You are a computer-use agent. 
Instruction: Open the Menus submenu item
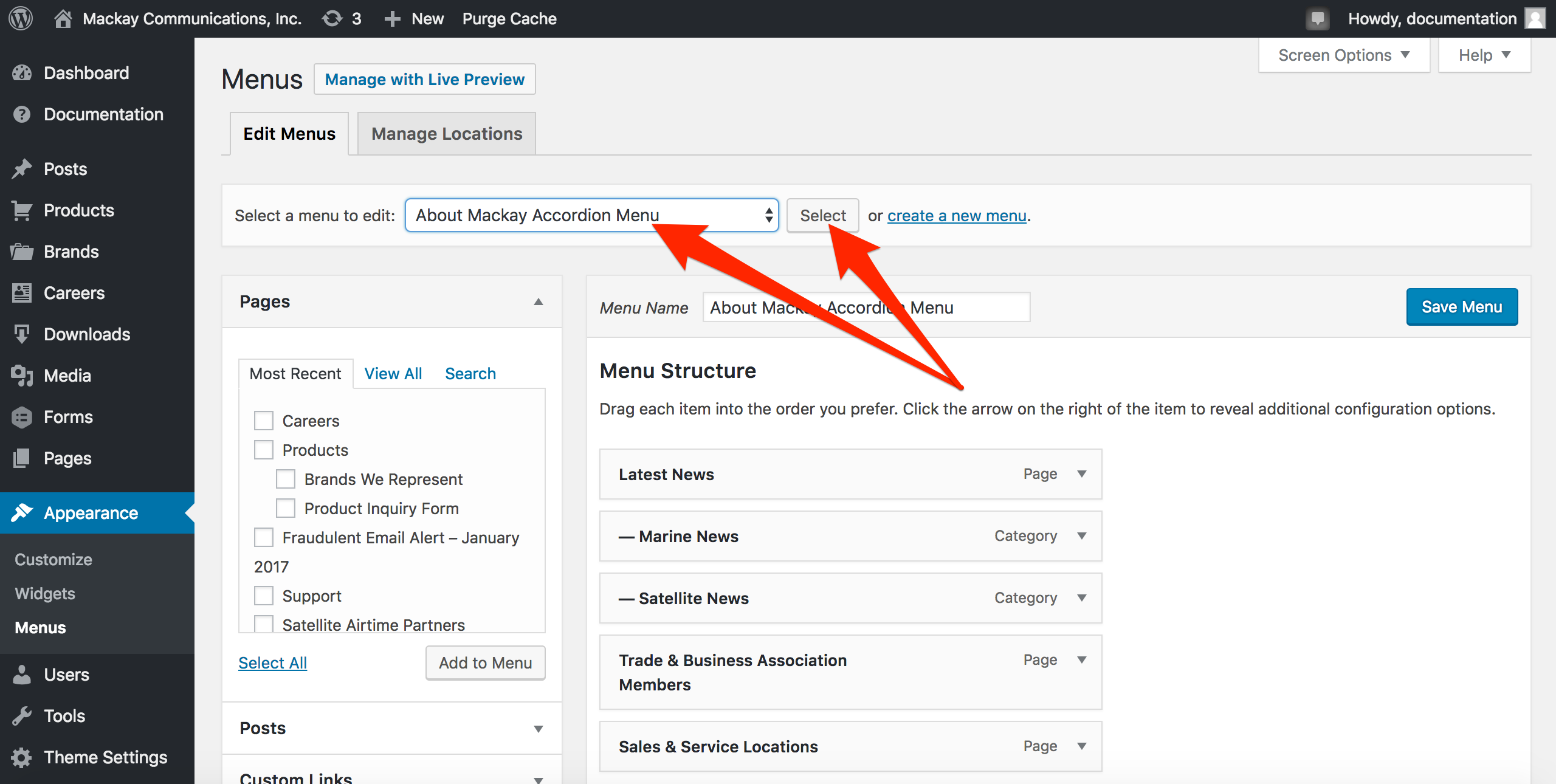tap(40, 628)
